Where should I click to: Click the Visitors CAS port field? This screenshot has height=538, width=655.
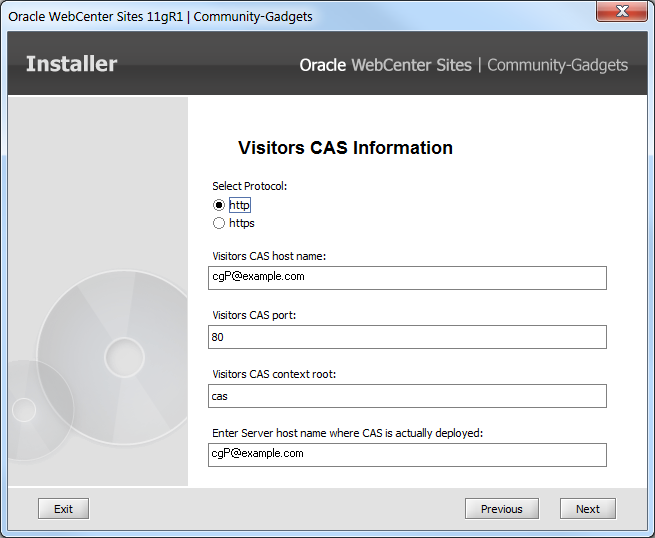pyautogui.click(x=407, y=337)
